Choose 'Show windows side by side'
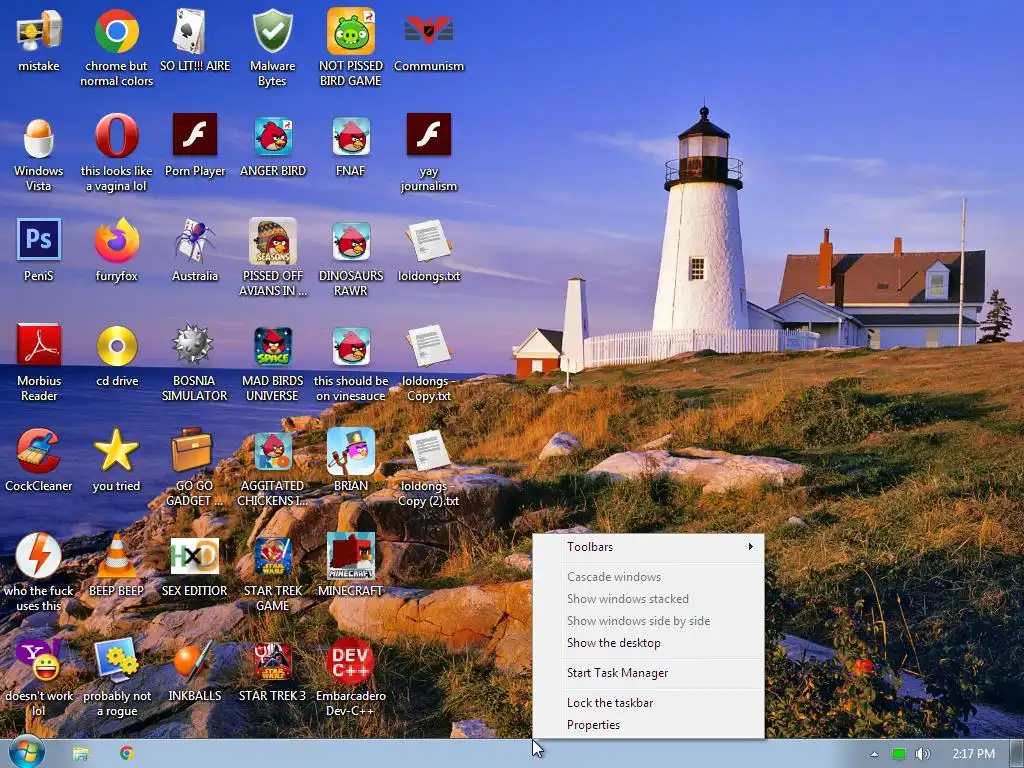This screenshot has width=1024, height=768. [648, 621]
